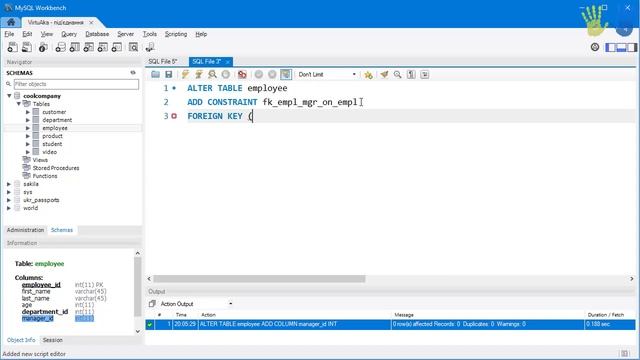Viewport: 640px width, 360px height.
Task: Go to the Home tab icon
Action: (x=11, y=22)
